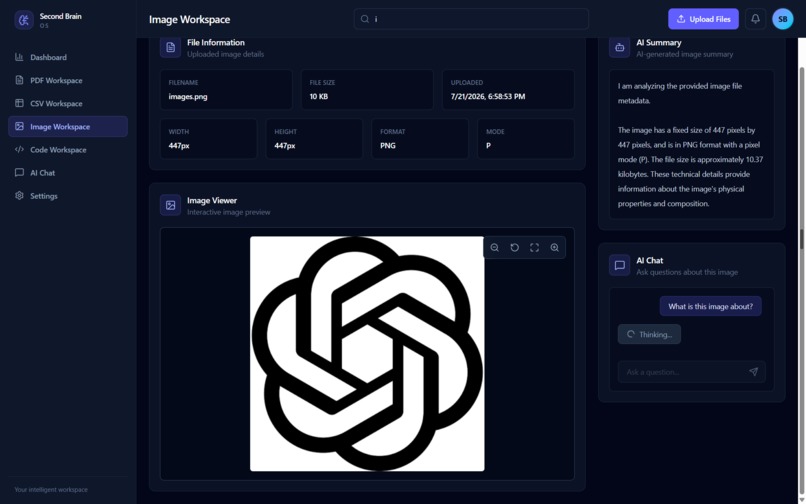The image size is (806, 504).
Task: Click the AI Summary heading
Action: (x=658, y=43)
